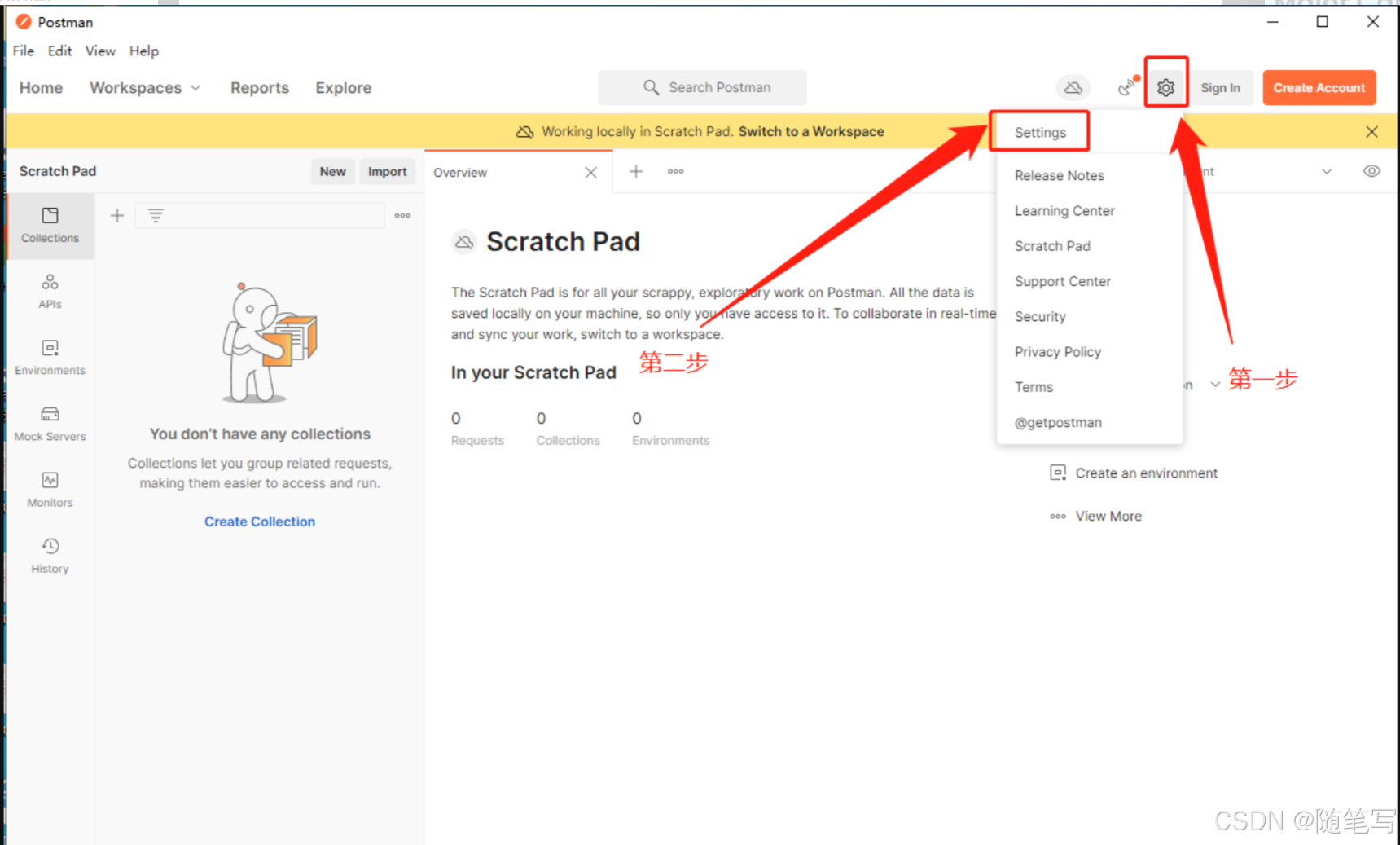Expand the Workspaces dropdown

coord(145,87)
